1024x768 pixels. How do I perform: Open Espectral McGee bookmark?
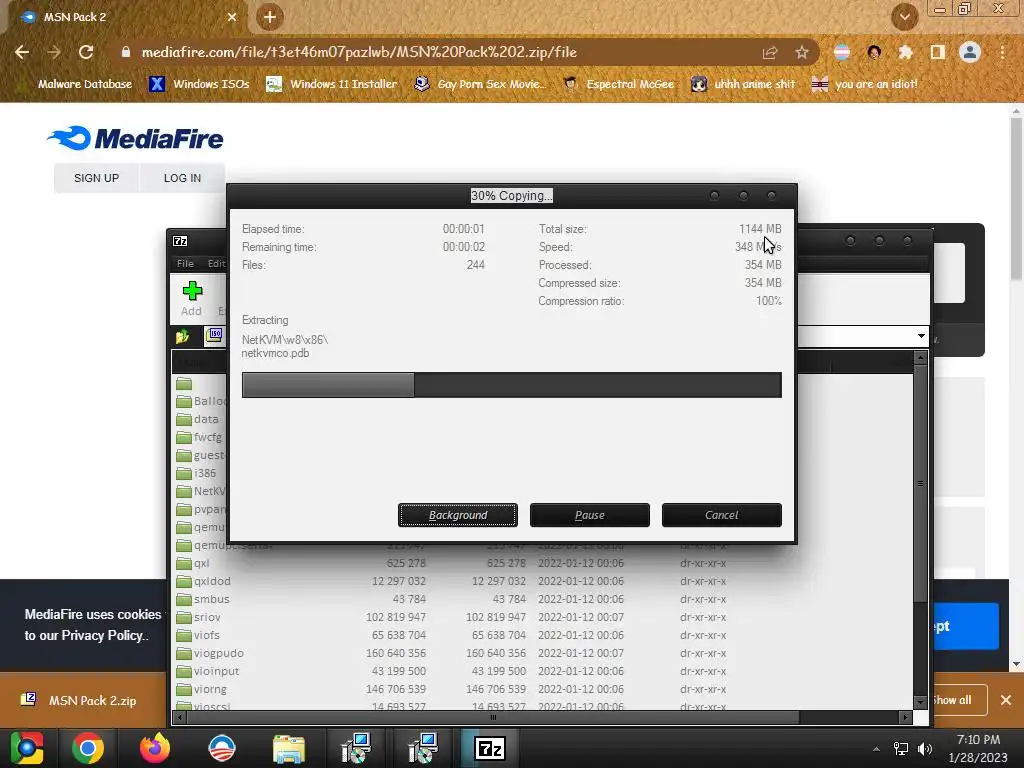point(619,84)
